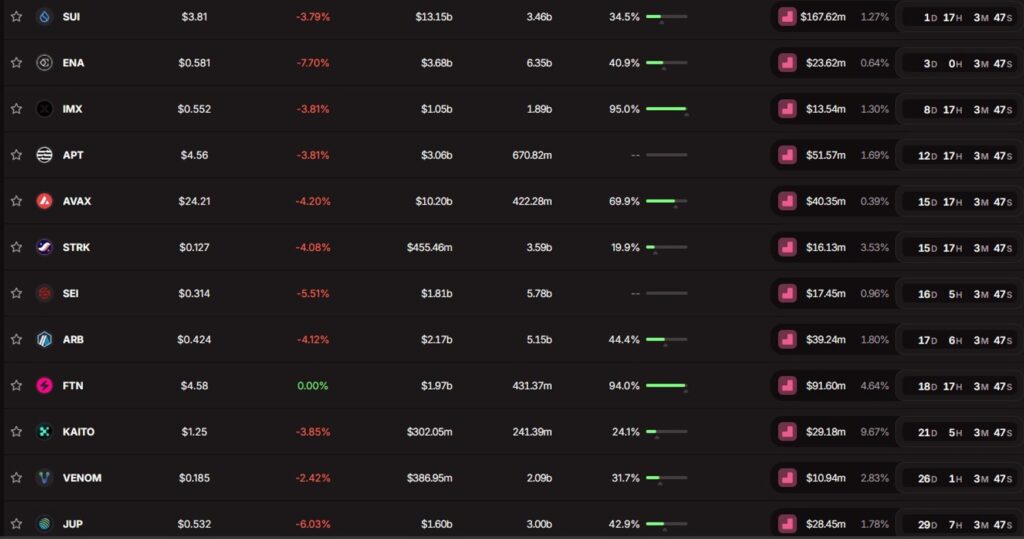The width and height of the screenshot is (1024, 539).
Task: Toggle the favorite star for ENA
Action: (x=16, y=63)
